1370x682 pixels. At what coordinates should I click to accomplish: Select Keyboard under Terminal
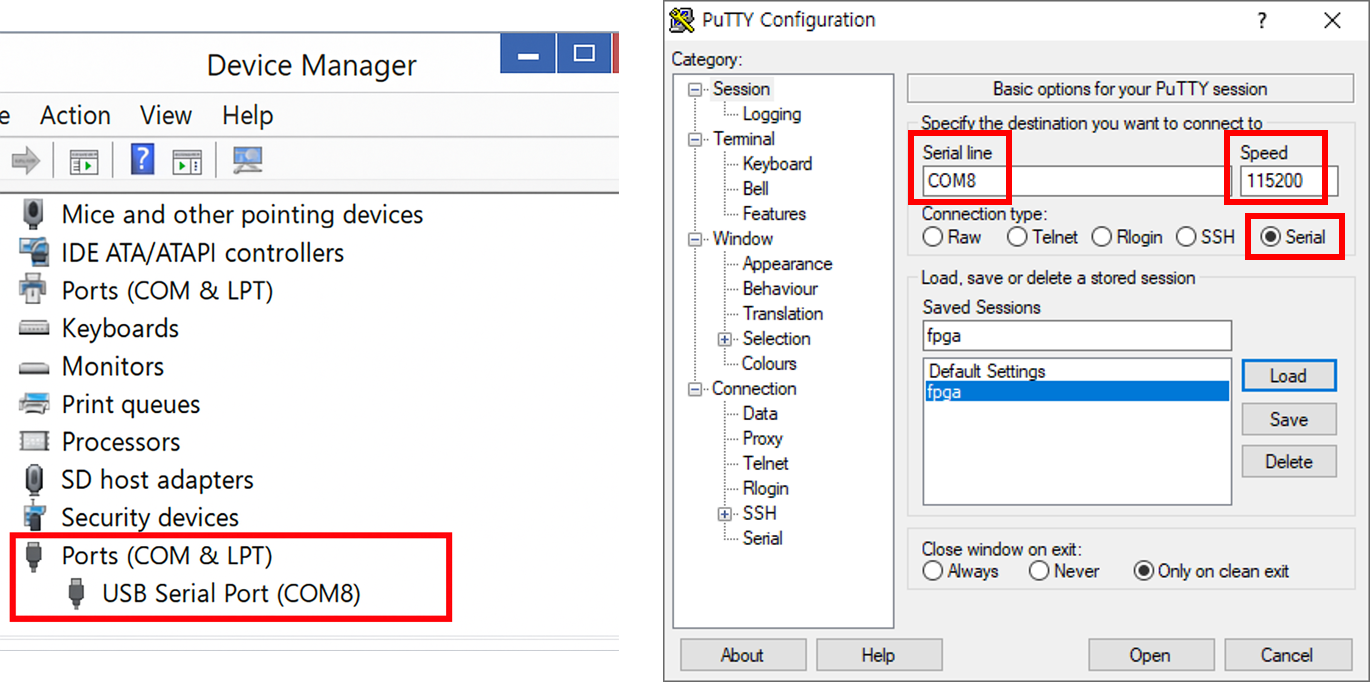777,164
